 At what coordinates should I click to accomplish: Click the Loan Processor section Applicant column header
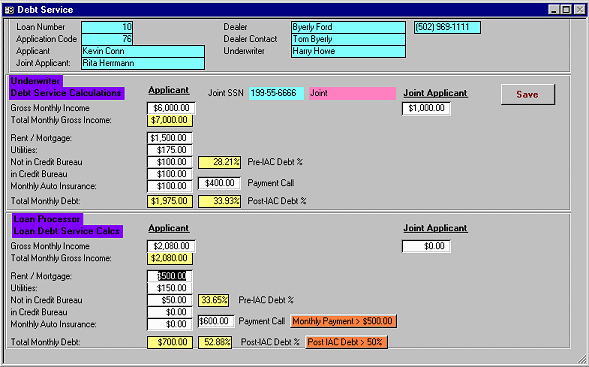169,228
